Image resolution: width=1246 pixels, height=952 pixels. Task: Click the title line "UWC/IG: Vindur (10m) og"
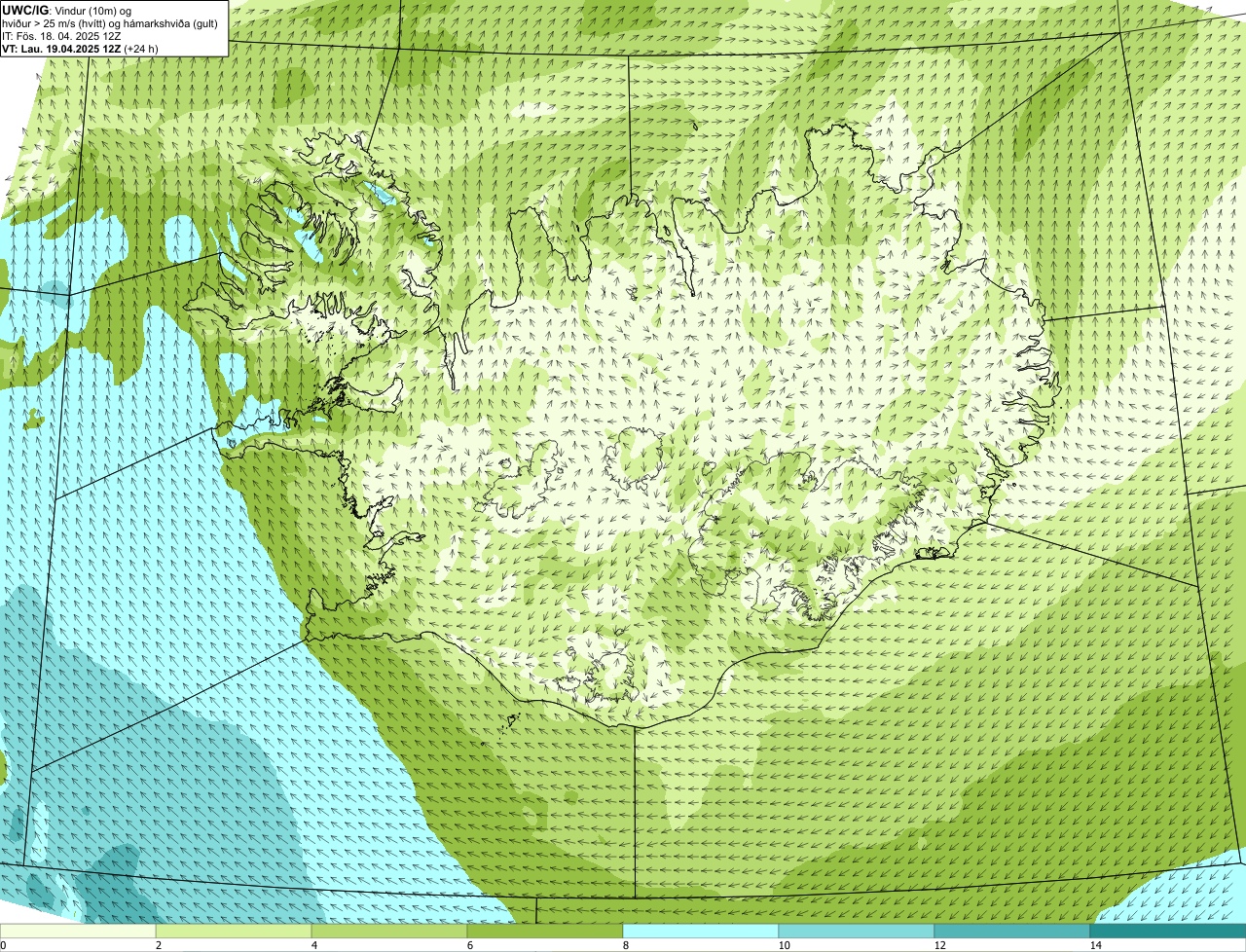click(x=66, y=10)
